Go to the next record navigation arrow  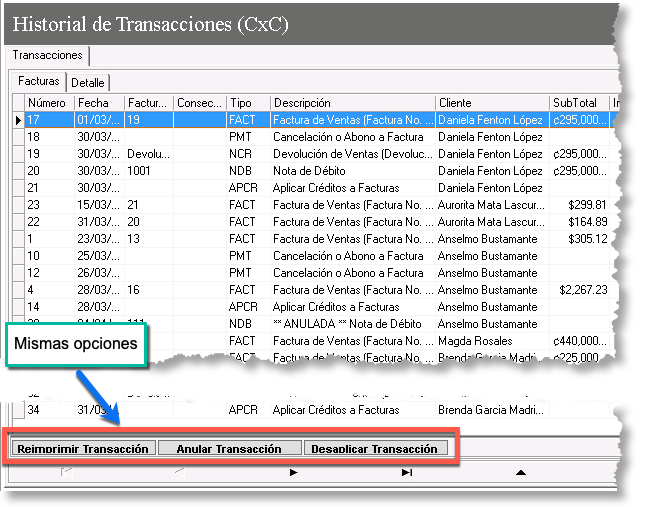[x=293, y=472]
